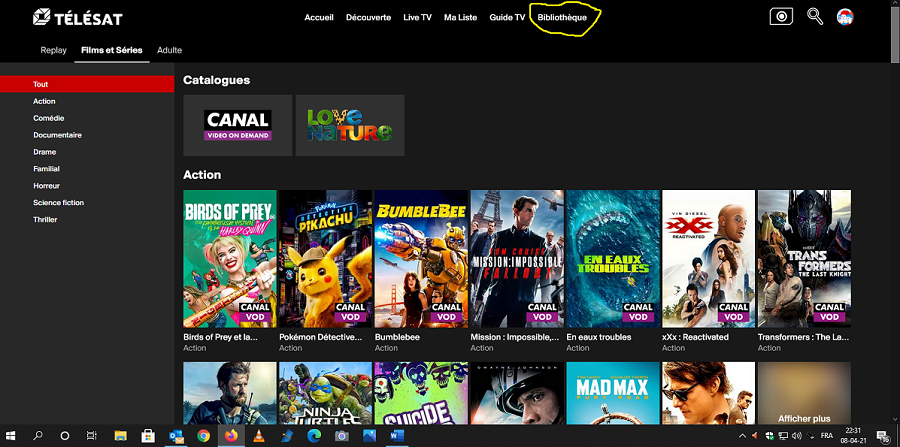Open the volume control in tray
Image resolution: width=900 pixels, height=447 pixels.
click(x=796, y=436)
